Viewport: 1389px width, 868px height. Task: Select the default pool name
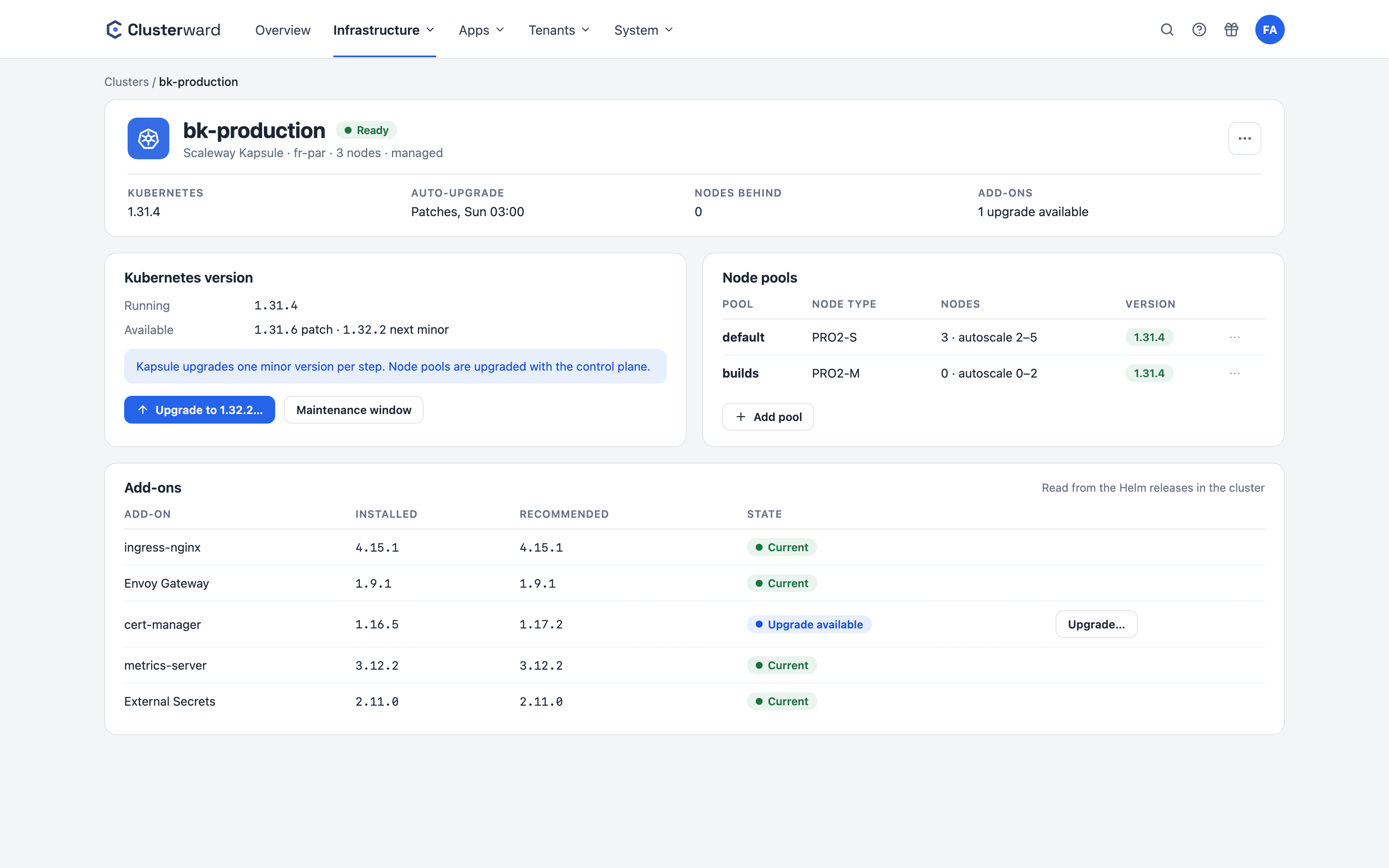(x=743, y=338)
